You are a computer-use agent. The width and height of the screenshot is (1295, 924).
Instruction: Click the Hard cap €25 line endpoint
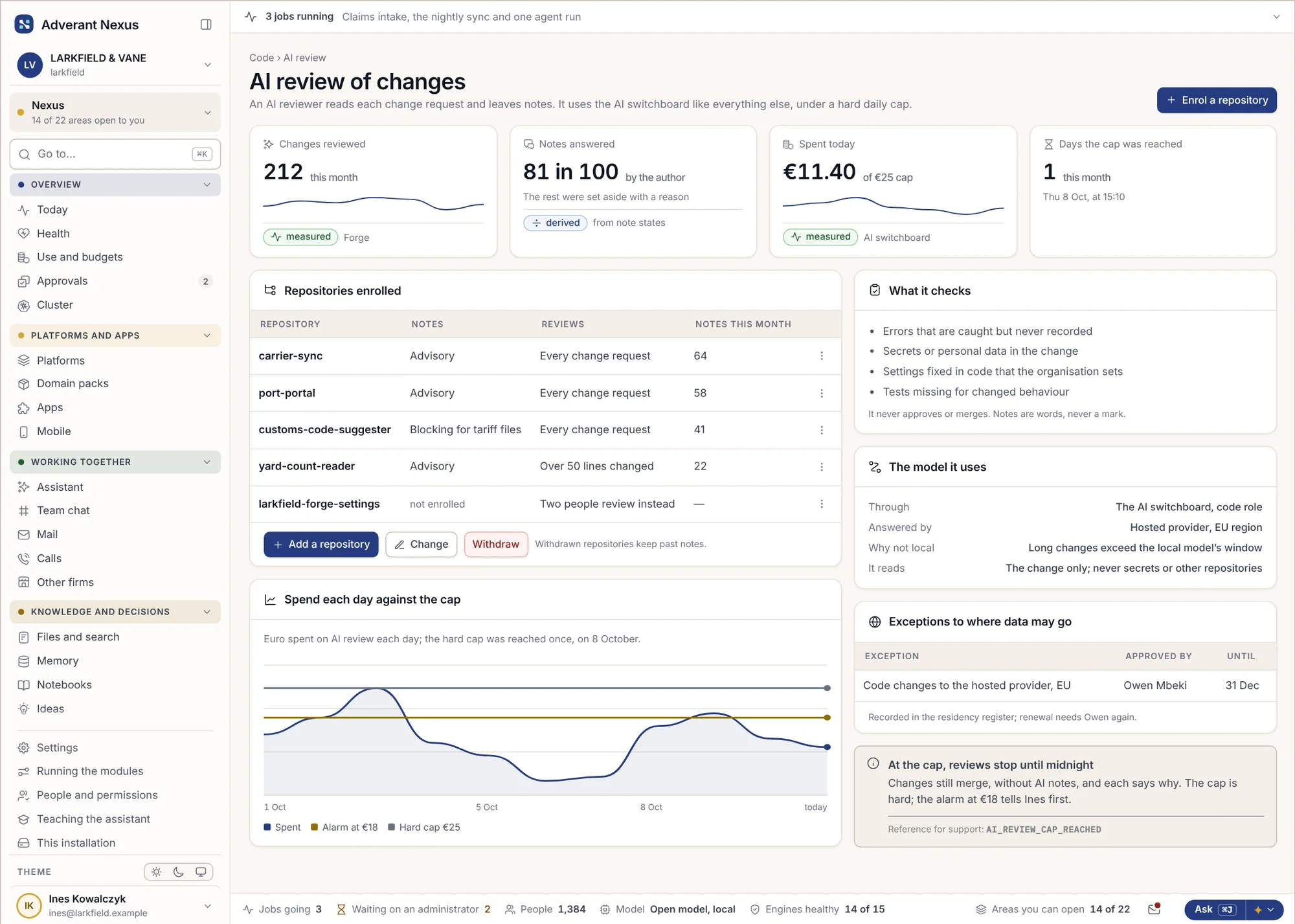pos(827,688)
